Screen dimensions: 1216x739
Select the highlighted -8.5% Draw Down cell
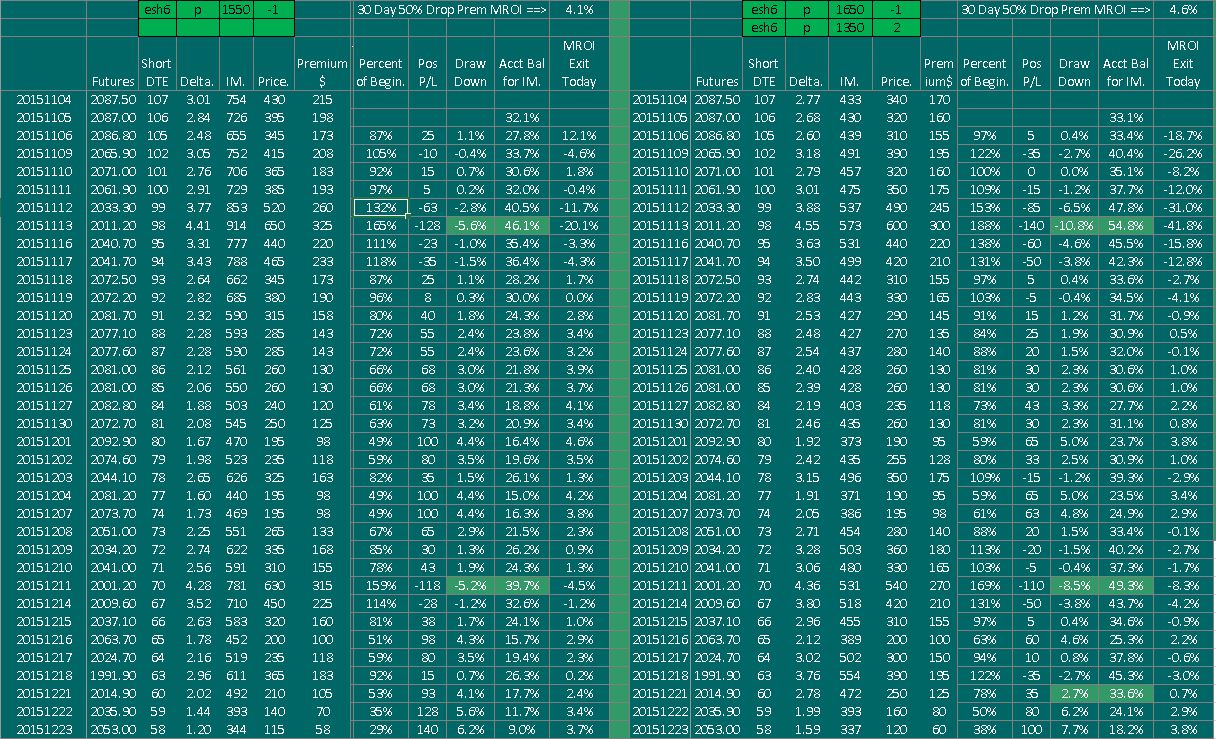[x=1074, y=585]
